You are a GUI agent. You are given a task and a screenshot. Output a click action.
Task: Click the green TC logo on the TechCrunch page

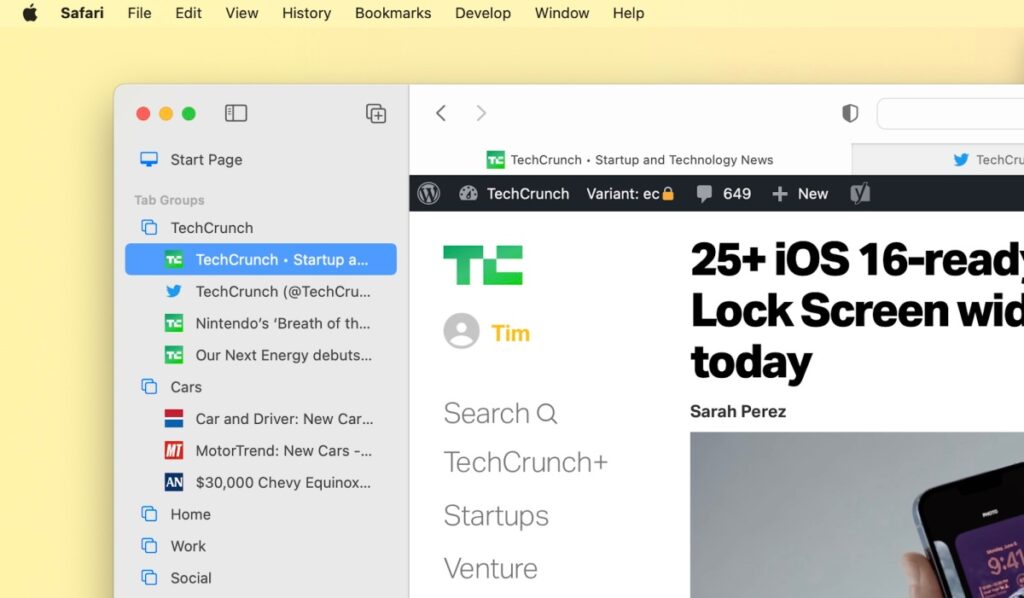pos(483,263)
